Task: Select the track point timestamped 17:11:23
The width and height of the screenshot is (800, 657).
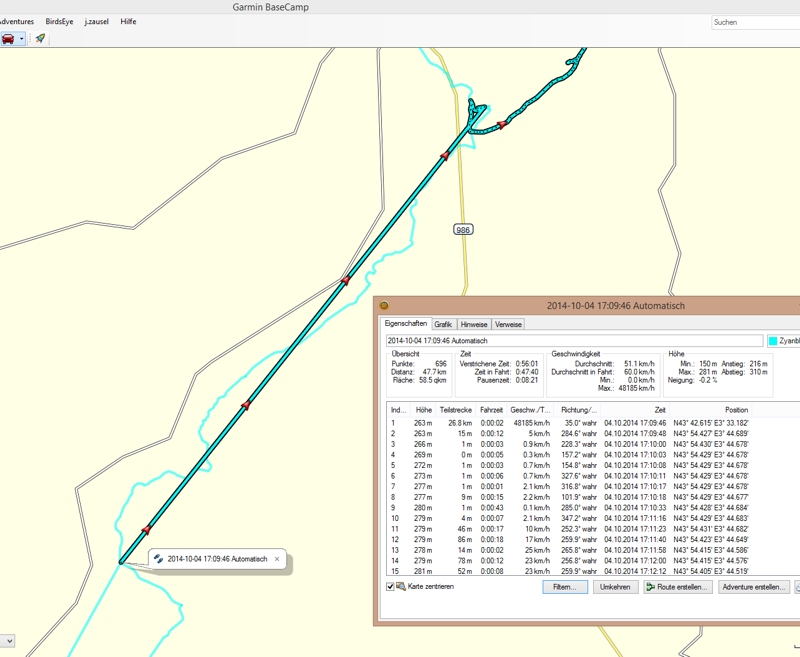Action: tap(569, 529)
